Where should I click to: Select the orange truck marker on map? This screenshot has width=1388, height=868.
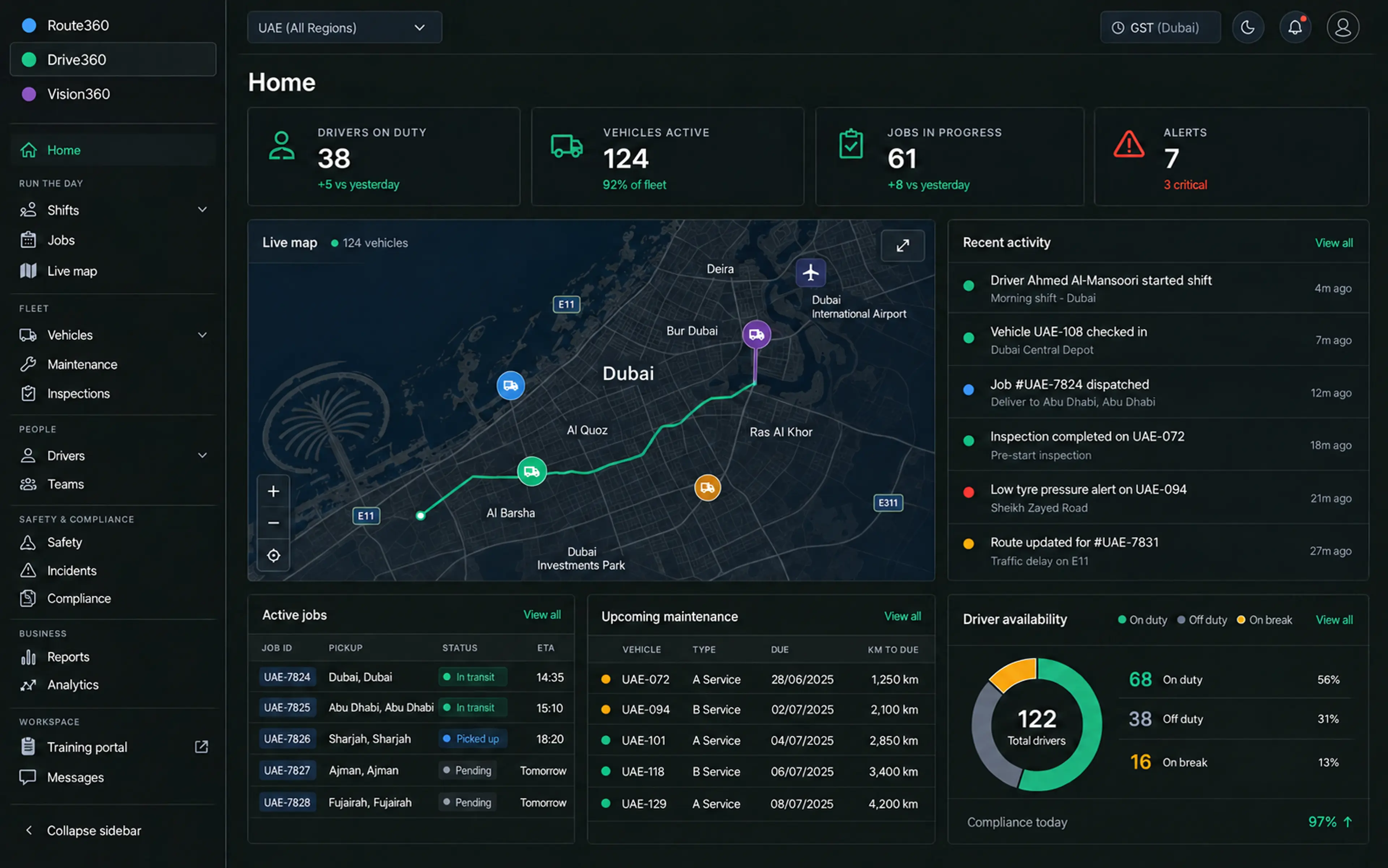(x=707, y=487)
